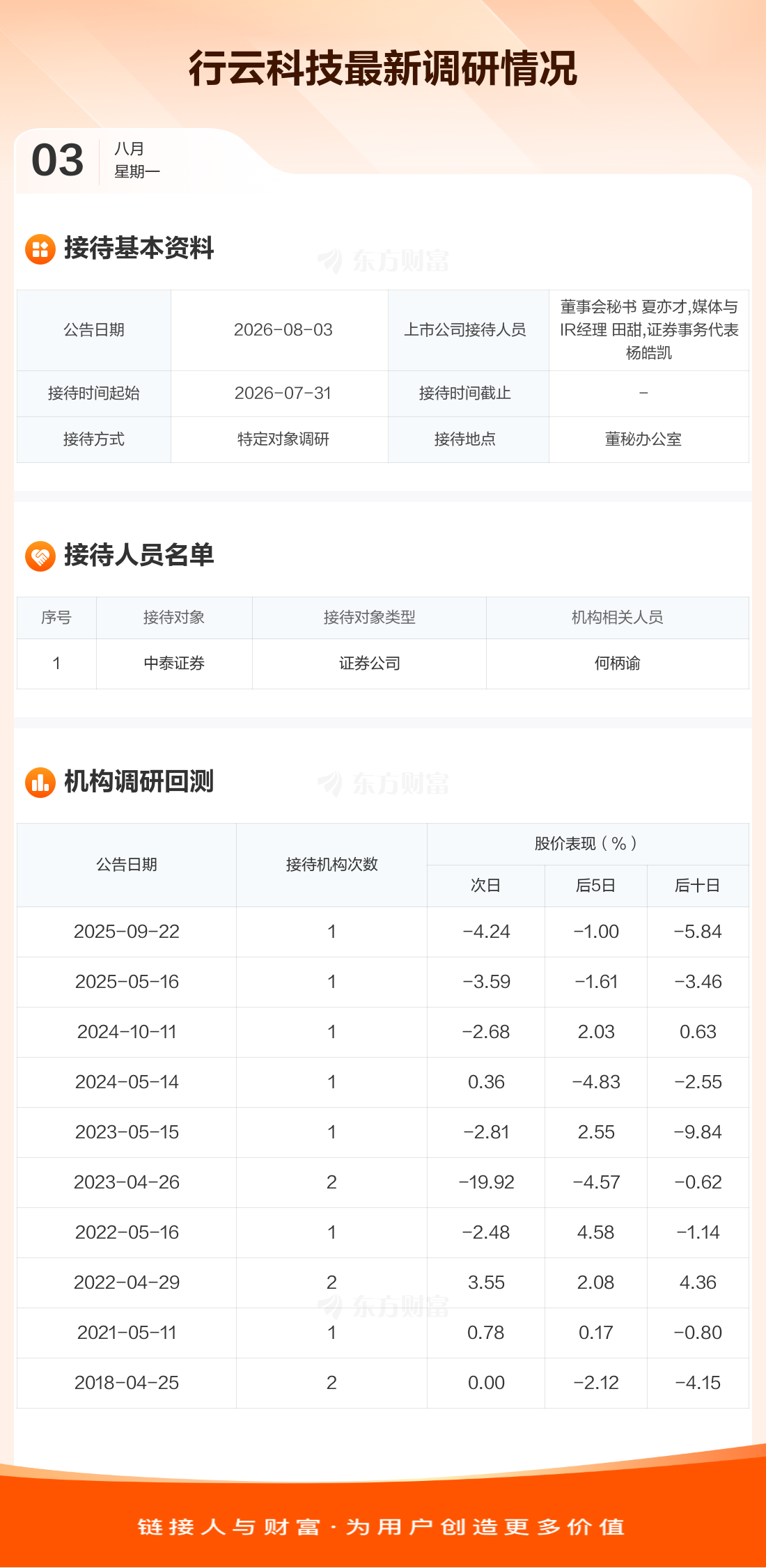Image resolution: width=766 pixels, height=1568 pixels.
Task: Click the -19.92 next-day performance value
Action: coord(486,1182)
